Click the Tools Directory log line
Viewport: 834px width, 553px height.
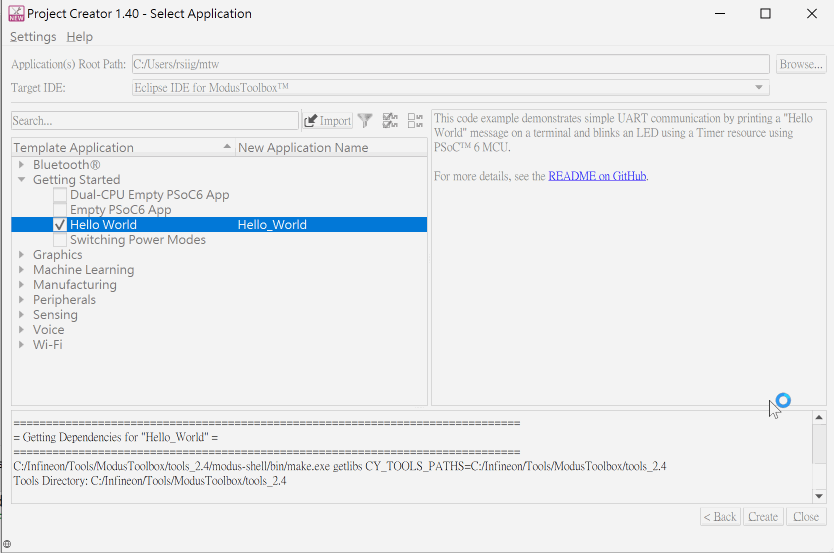click(x=150, y=481)
